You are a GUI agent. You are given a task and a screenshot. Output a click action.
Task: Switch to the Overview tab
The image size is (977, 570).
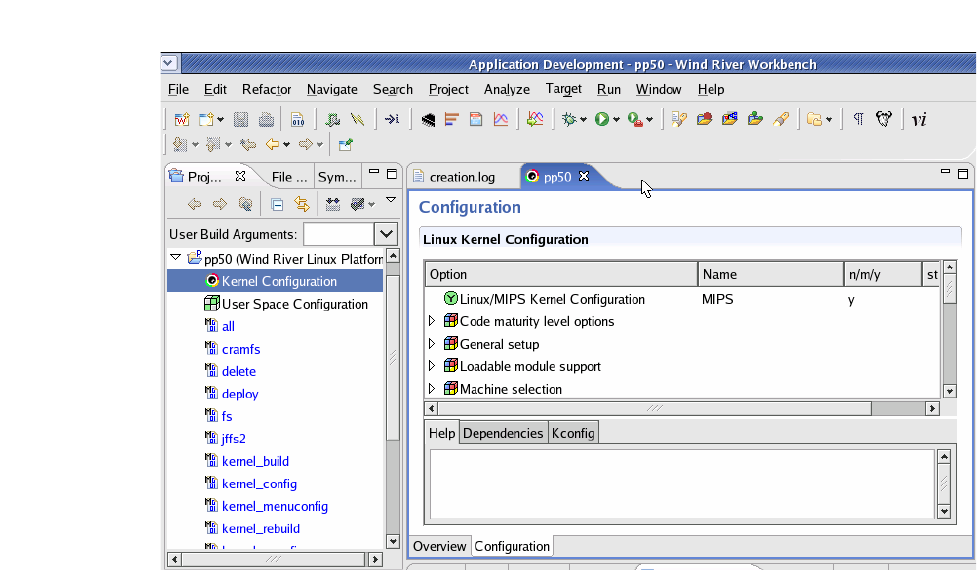(439, 546)
